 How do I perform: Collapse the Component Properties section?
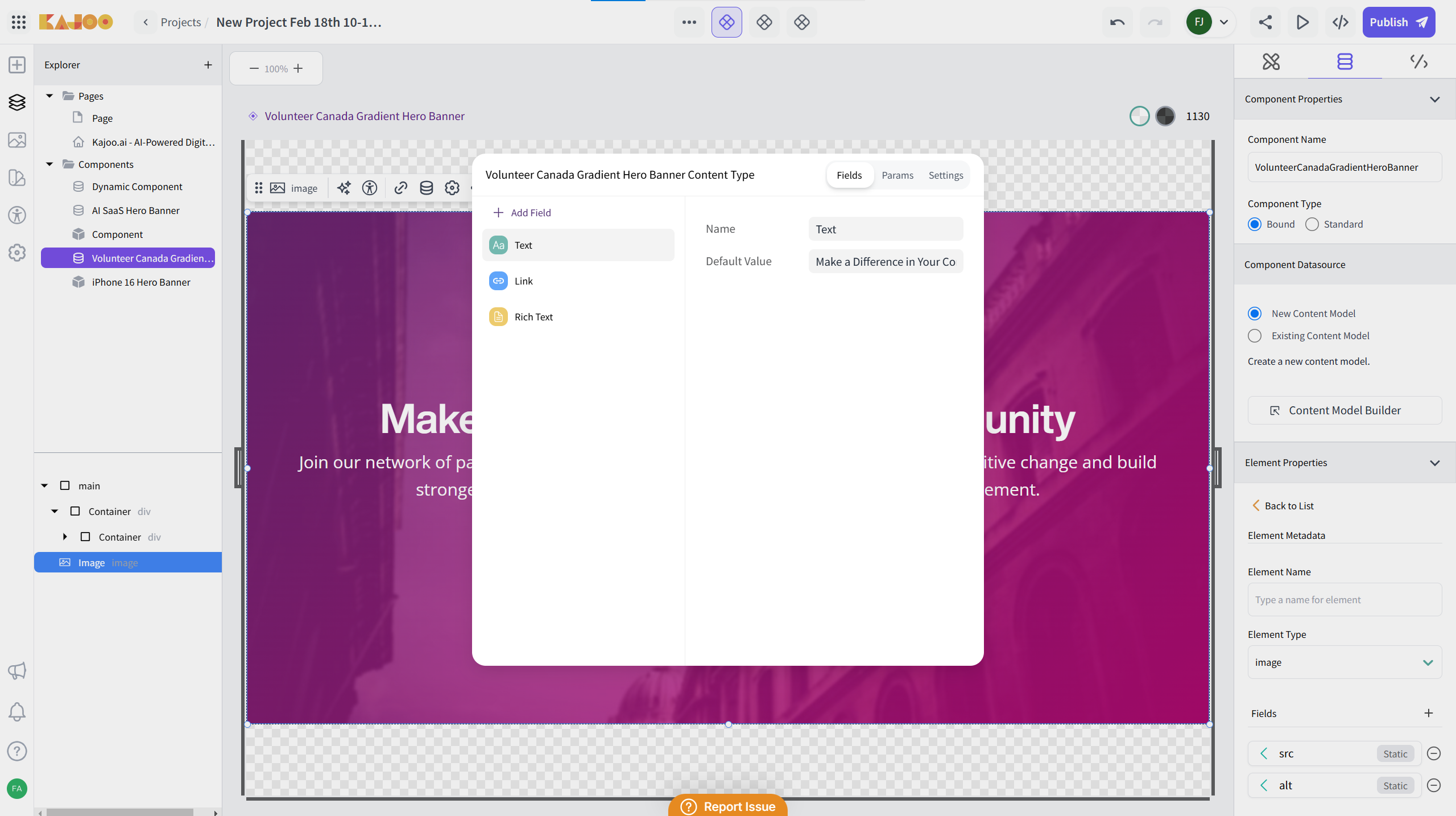(1434, 99)
